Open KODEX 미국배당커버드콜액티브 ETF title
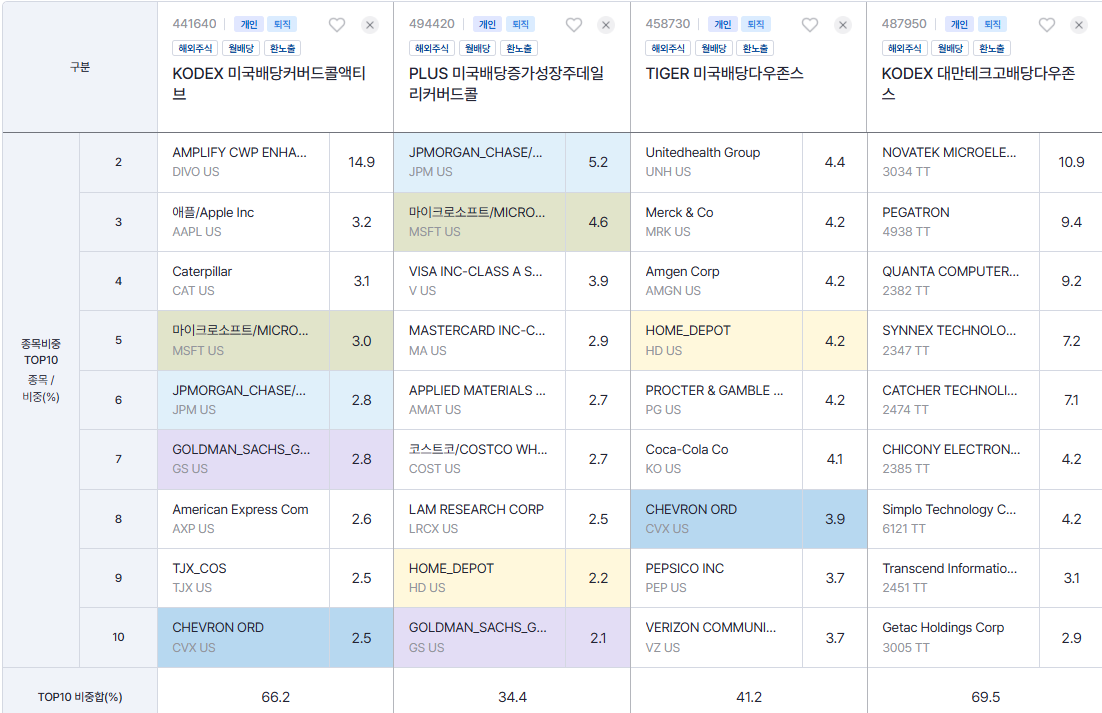Viewport: 1102px width, 713px height. pyautogui.click(x=269, y=83)
